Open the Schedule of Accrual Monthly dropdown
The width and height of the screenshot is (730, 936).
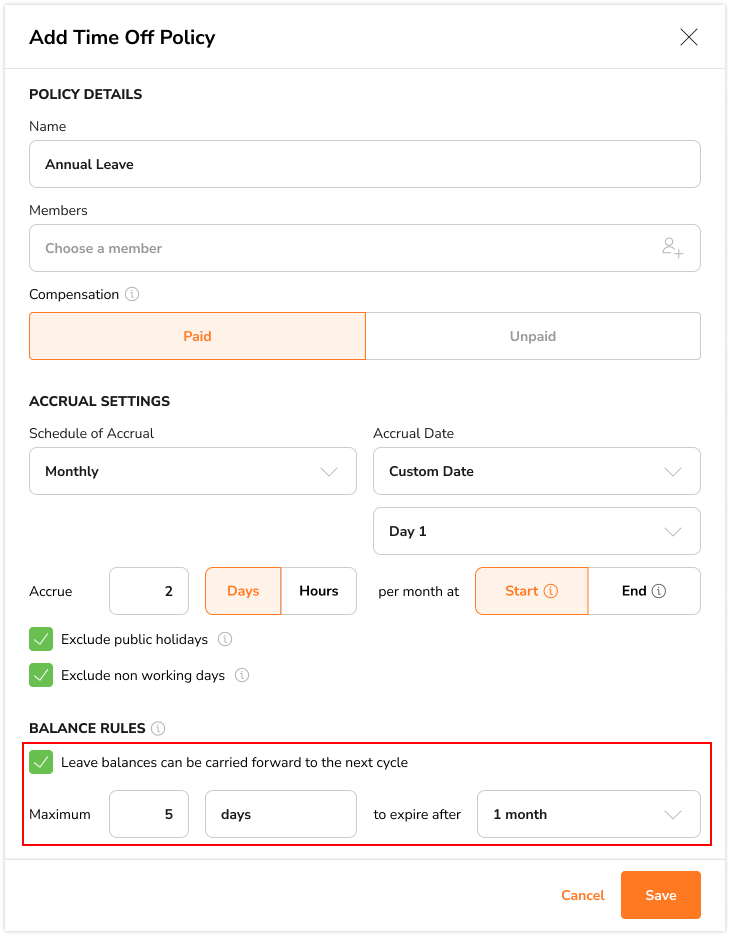point(193,471)
